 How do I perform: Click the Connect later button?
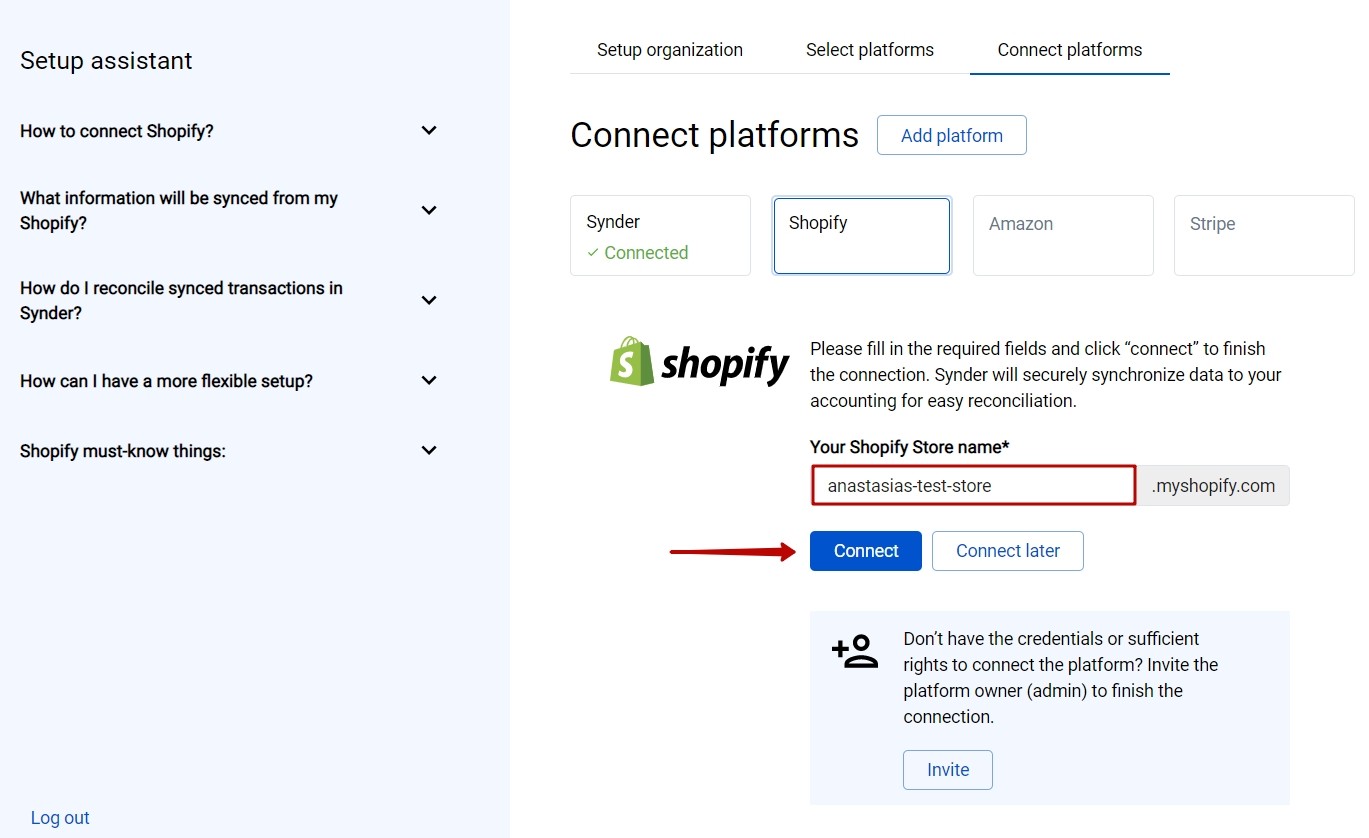(x=1008, y=551)
